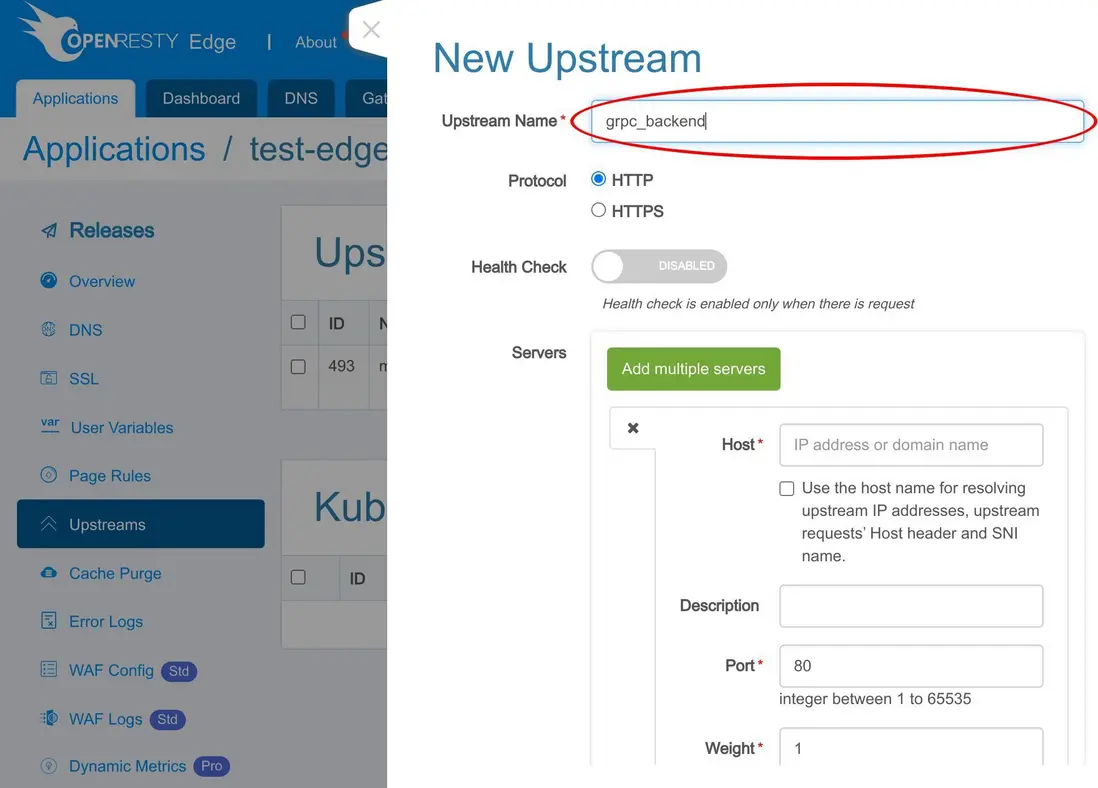Select the HTTP protocol radio button

coord(598,179)
